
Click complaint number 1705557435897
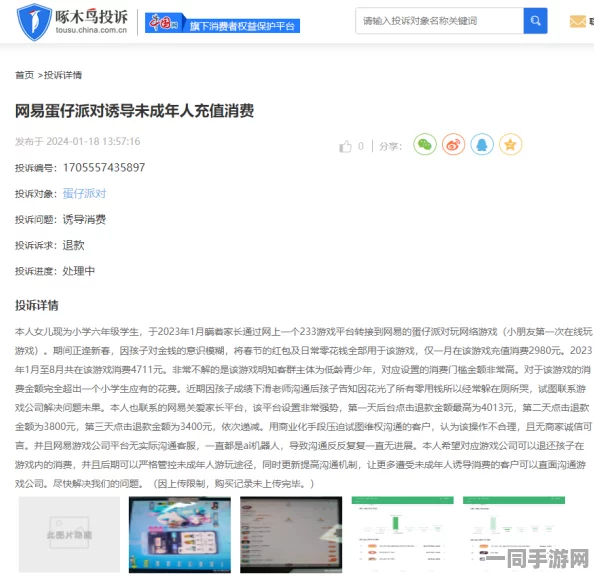point(104,167)
